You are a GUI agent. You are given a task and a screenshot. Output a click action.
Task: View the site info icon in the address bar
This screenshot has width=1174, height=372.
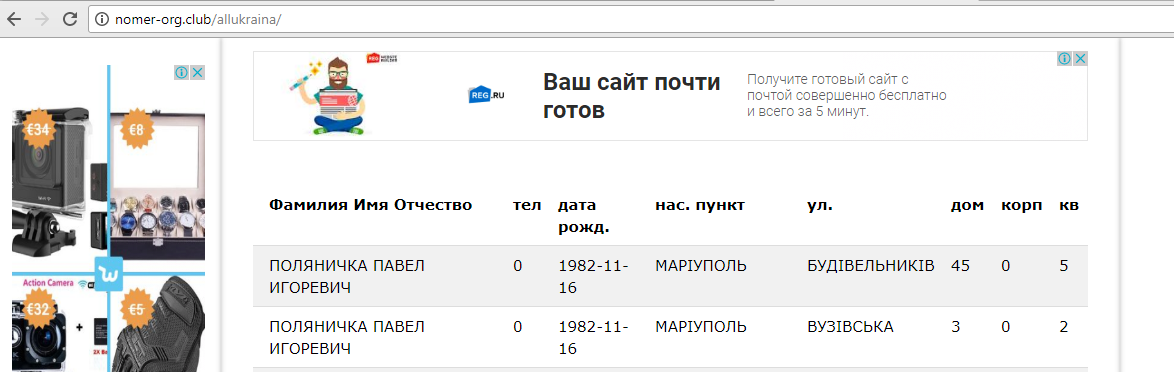pos(103,19)
